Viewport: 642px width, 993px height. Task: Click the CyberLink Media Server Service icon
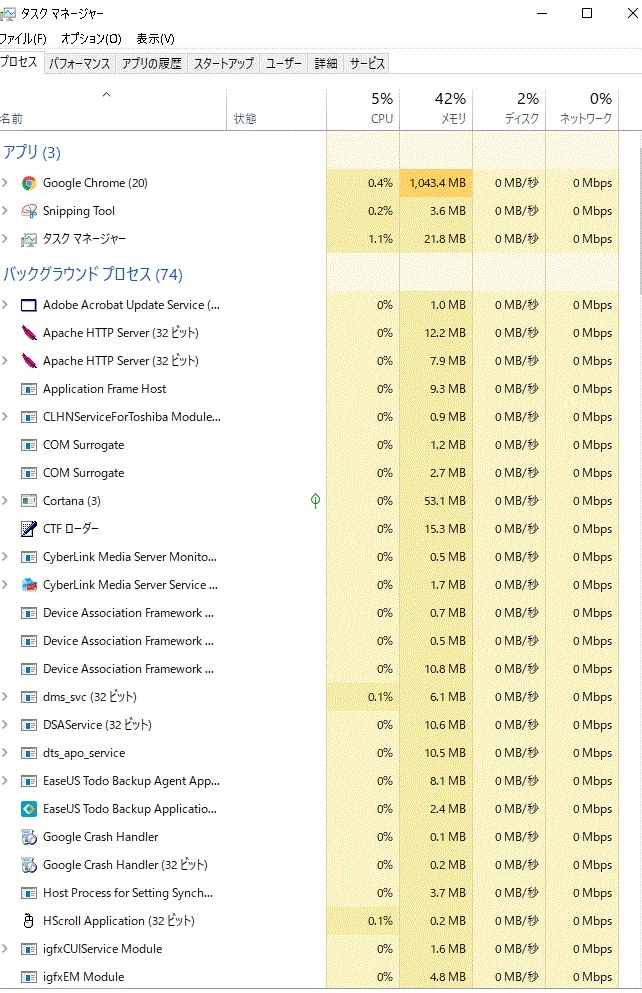click(x=29, y=585)
